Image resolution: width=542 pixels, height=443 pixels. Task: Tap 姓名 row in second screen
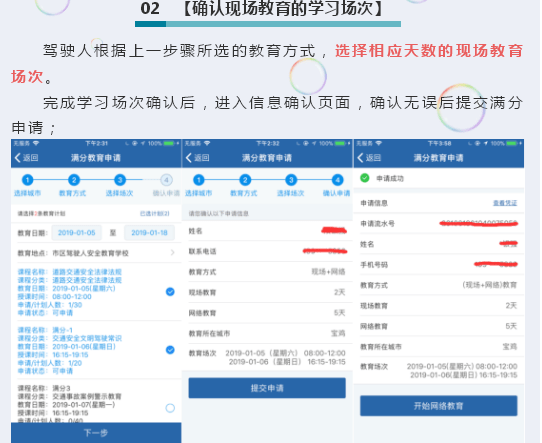[x=267, y=231]
